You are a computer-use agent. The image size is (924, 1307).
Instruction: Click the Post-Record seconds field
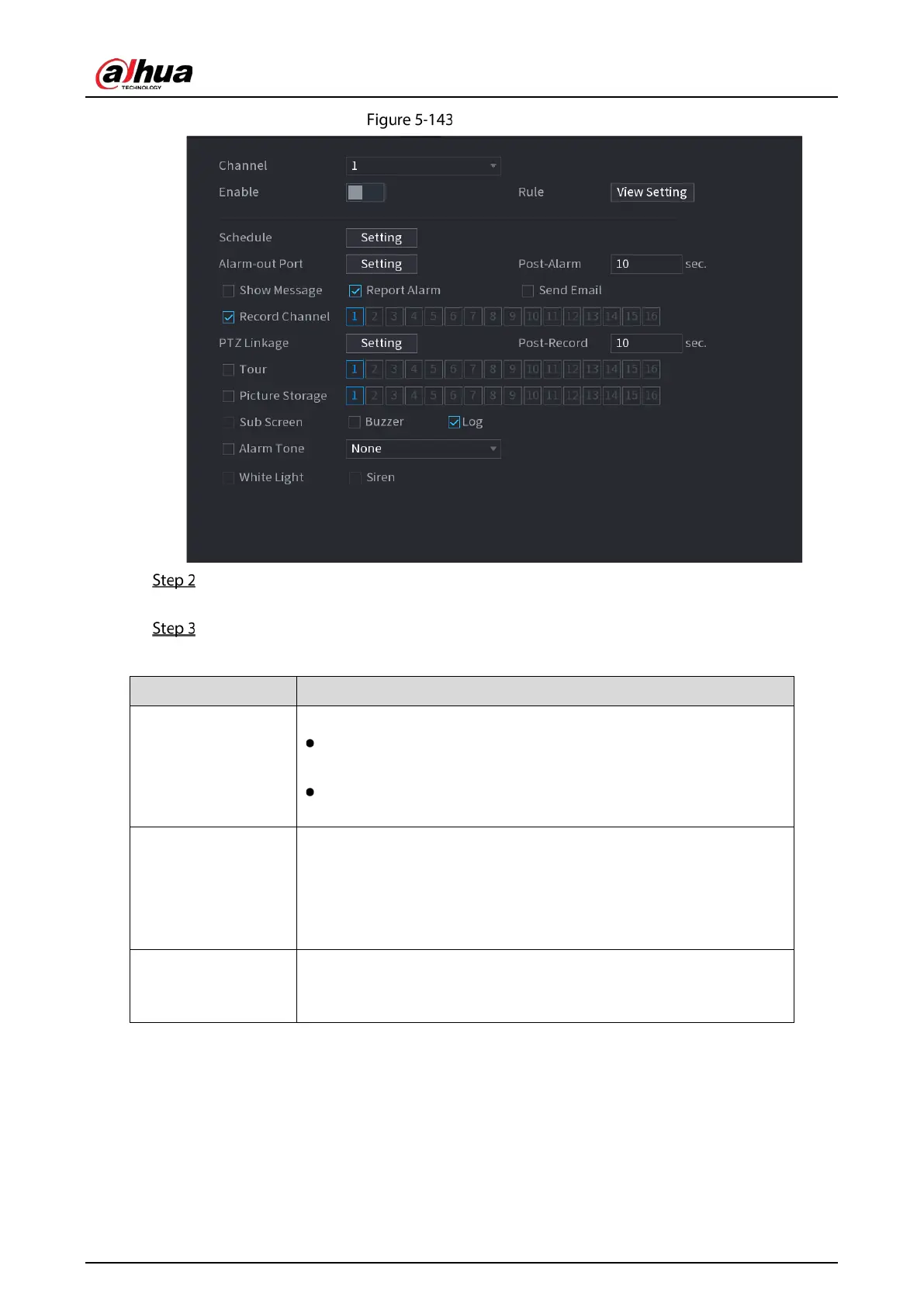pyautogui.click(x=645, y=343)
